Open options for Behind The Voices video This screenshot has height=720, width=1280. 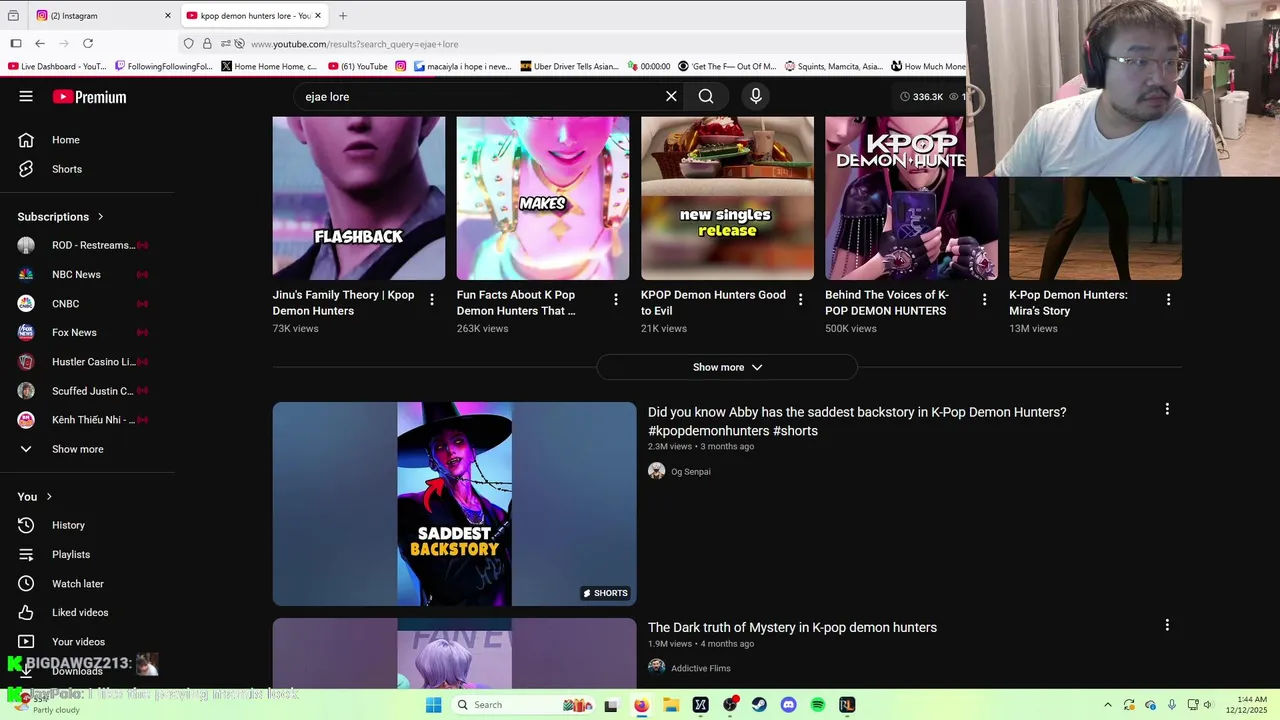coord(984,299)
